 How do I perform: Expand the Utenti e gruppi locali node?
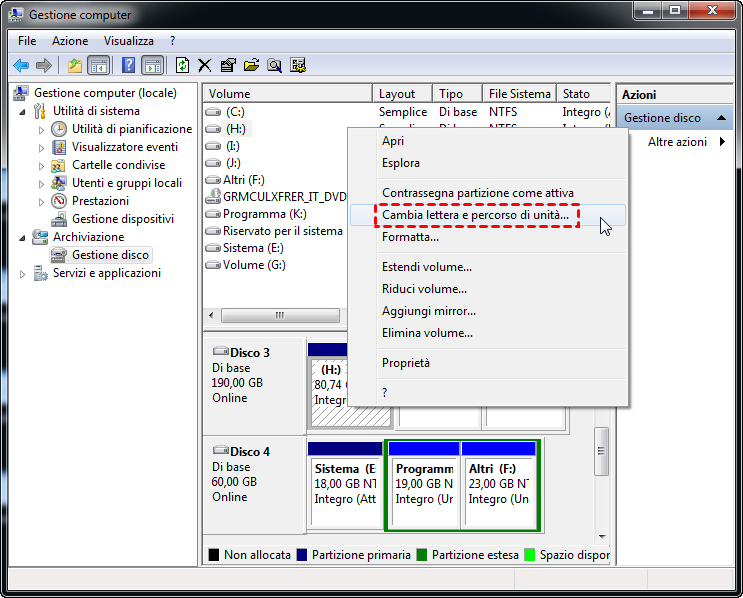click(41, 184)
